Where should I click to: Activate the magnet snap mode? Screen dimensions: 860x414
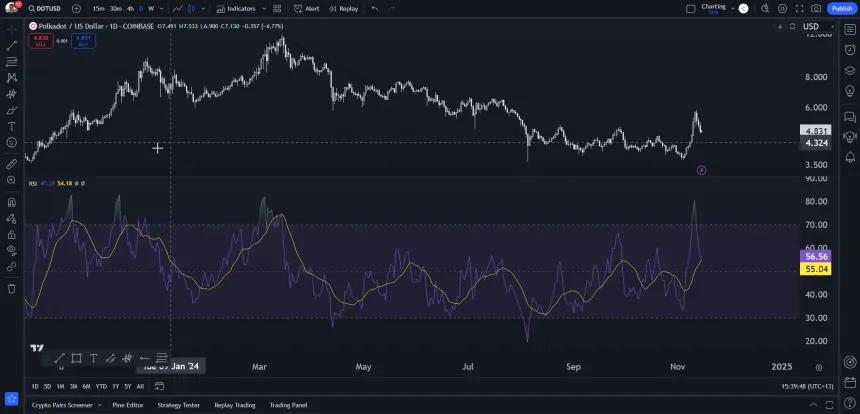point(12,202)
